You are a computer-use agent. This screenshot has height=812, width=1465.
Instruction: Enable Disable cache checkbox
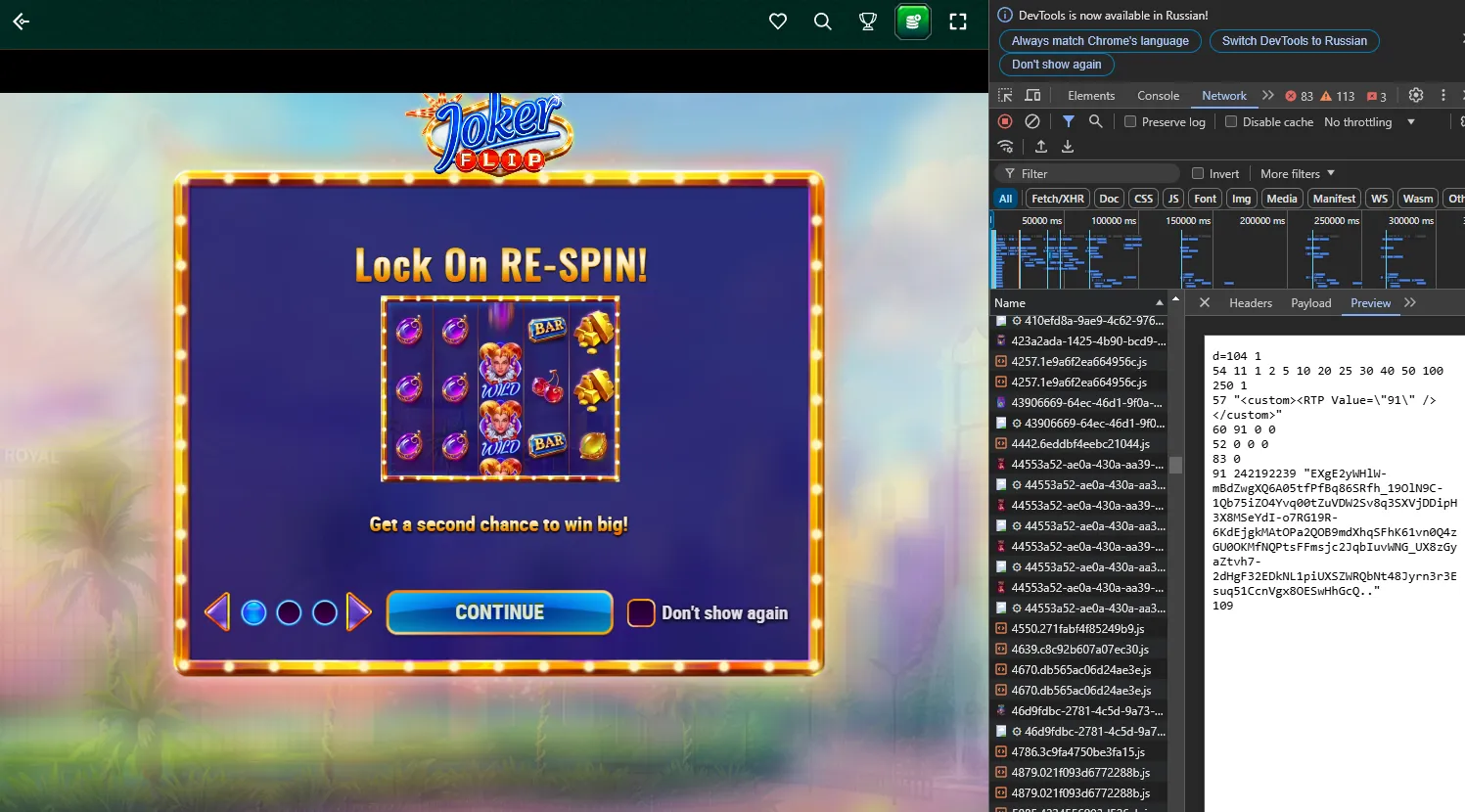point(1231,121)
